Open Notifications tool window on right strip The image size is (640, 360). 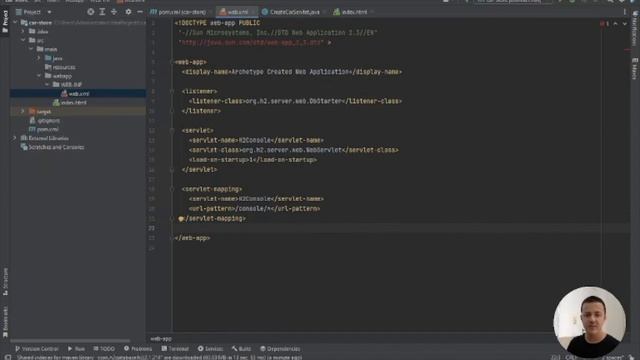[635, 29]
